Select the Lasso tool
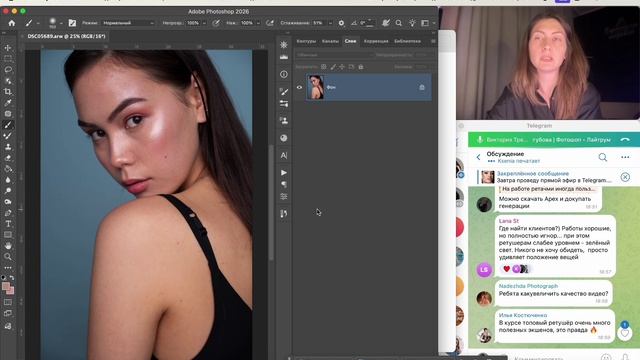The image size is (640, 360). click(x=8, y=70)
